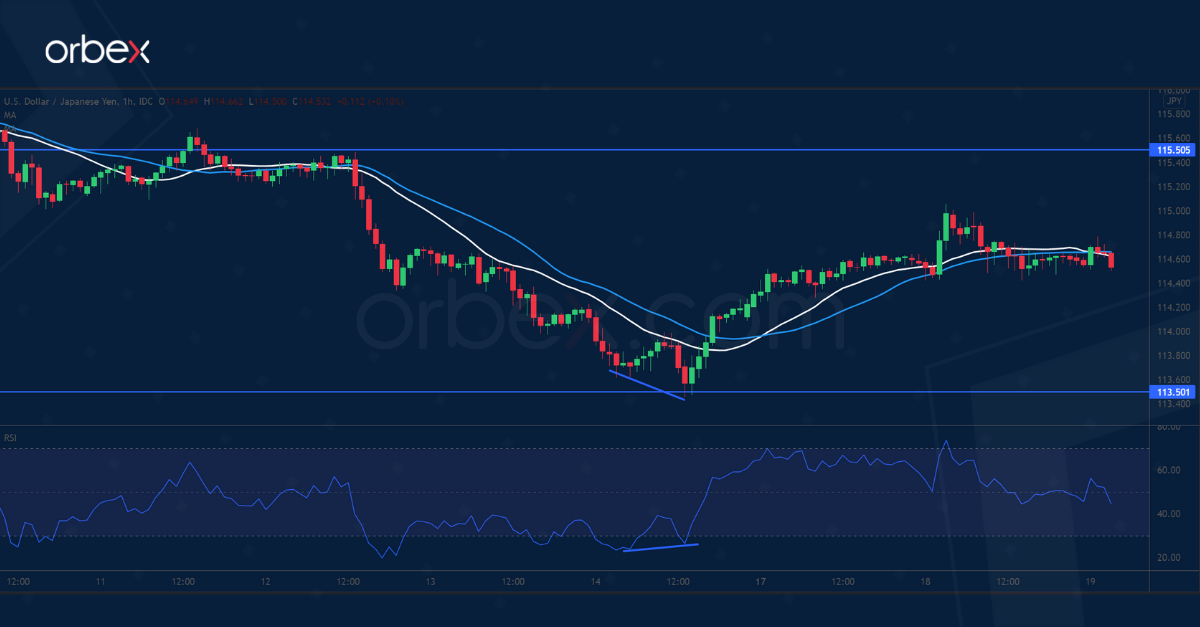Click the open value O114.649

(180, 101)
